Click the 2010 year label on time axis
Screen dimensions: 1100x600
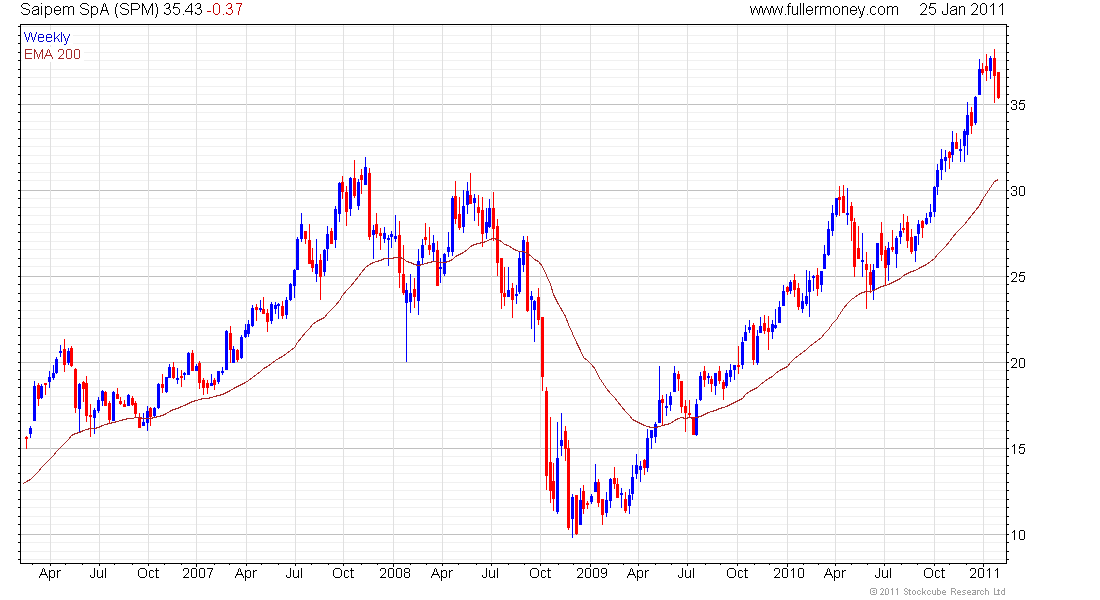789,573
